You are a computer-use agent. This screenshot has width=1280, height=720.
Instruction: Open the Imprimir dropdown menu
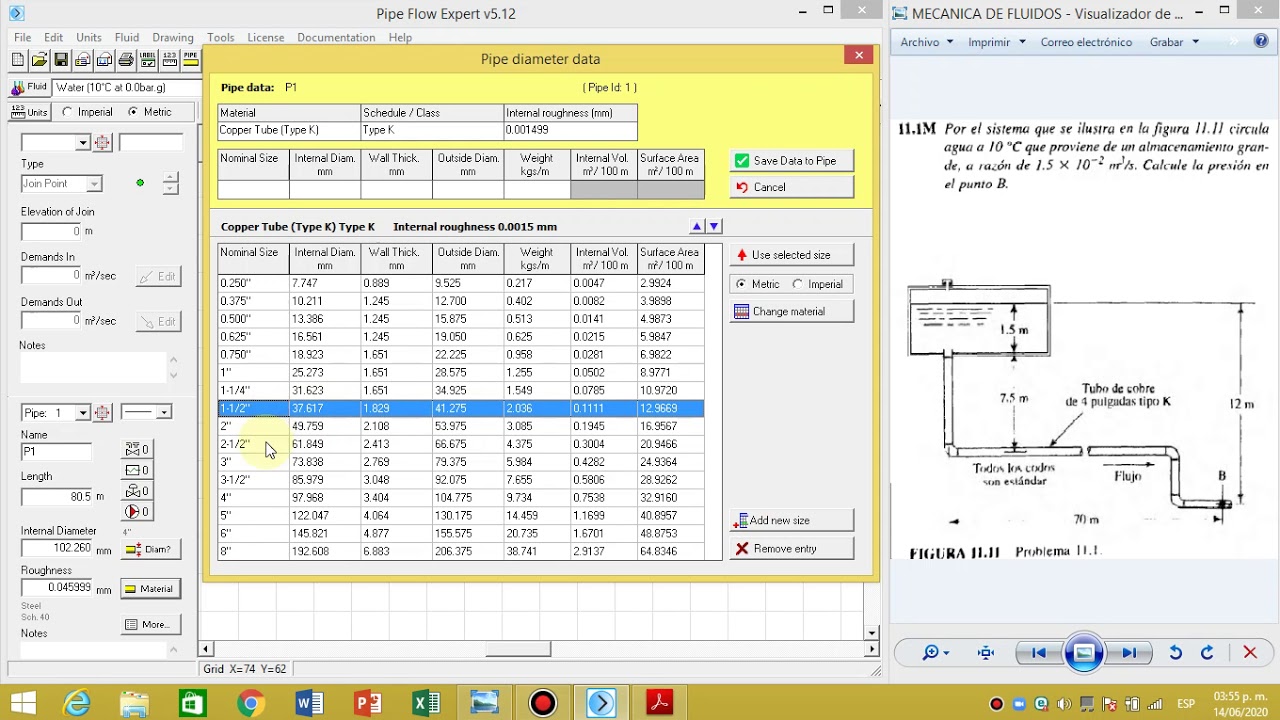997,42
